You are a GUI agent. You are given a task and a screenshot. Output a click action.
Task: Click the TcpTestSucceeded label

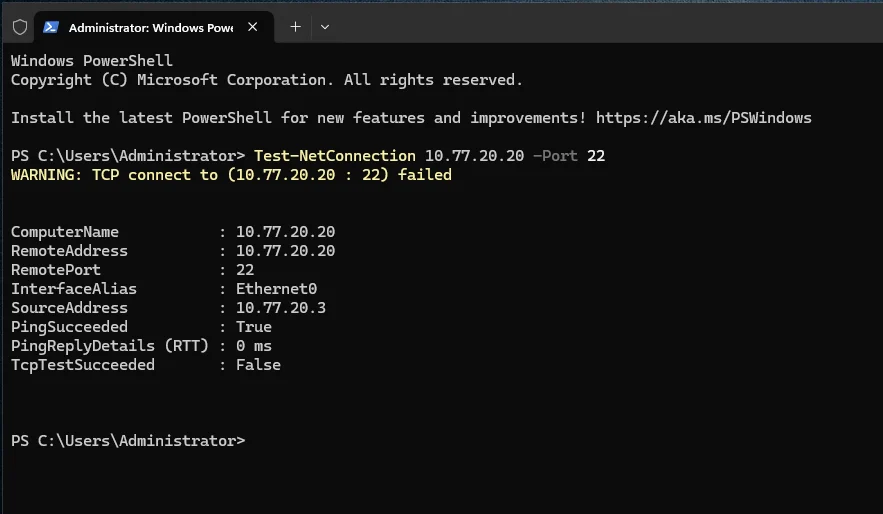click(83, 365)
